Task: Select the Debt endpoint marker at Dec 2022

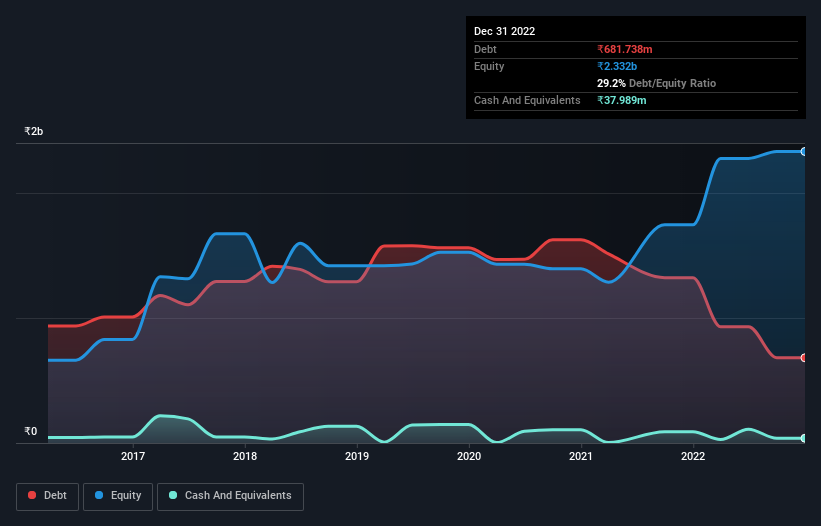Action: [804, 358]
